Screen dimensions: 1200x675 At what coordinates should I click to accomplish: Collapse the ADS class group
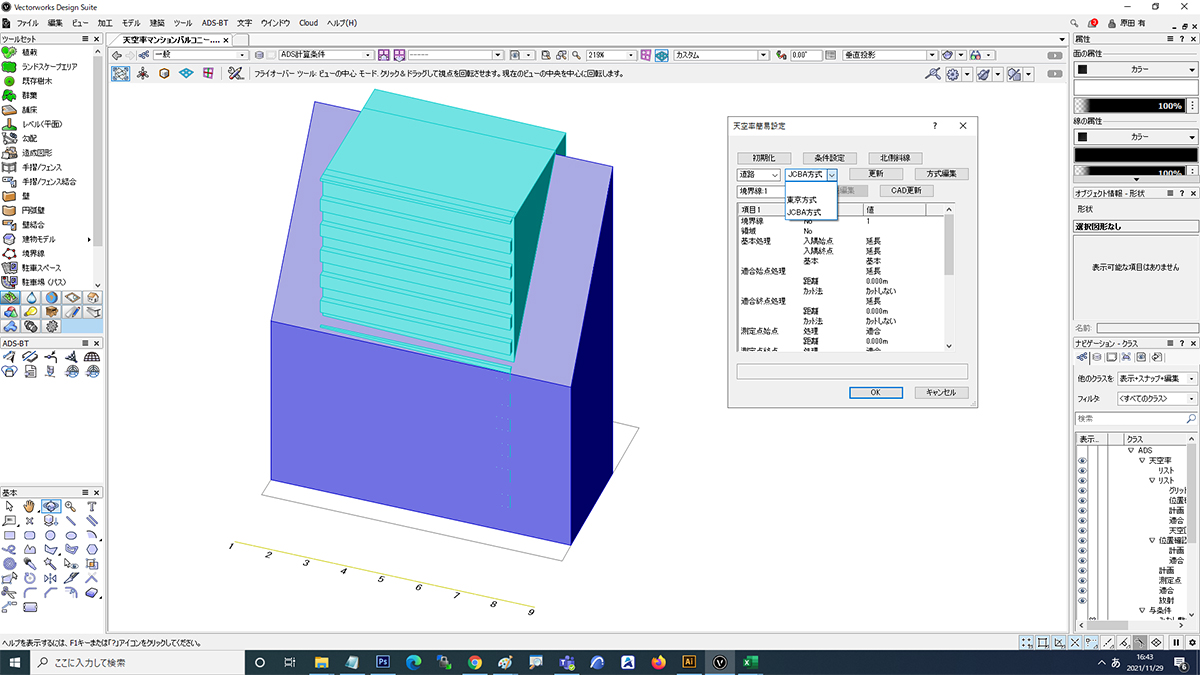[x=1131, y=451]
